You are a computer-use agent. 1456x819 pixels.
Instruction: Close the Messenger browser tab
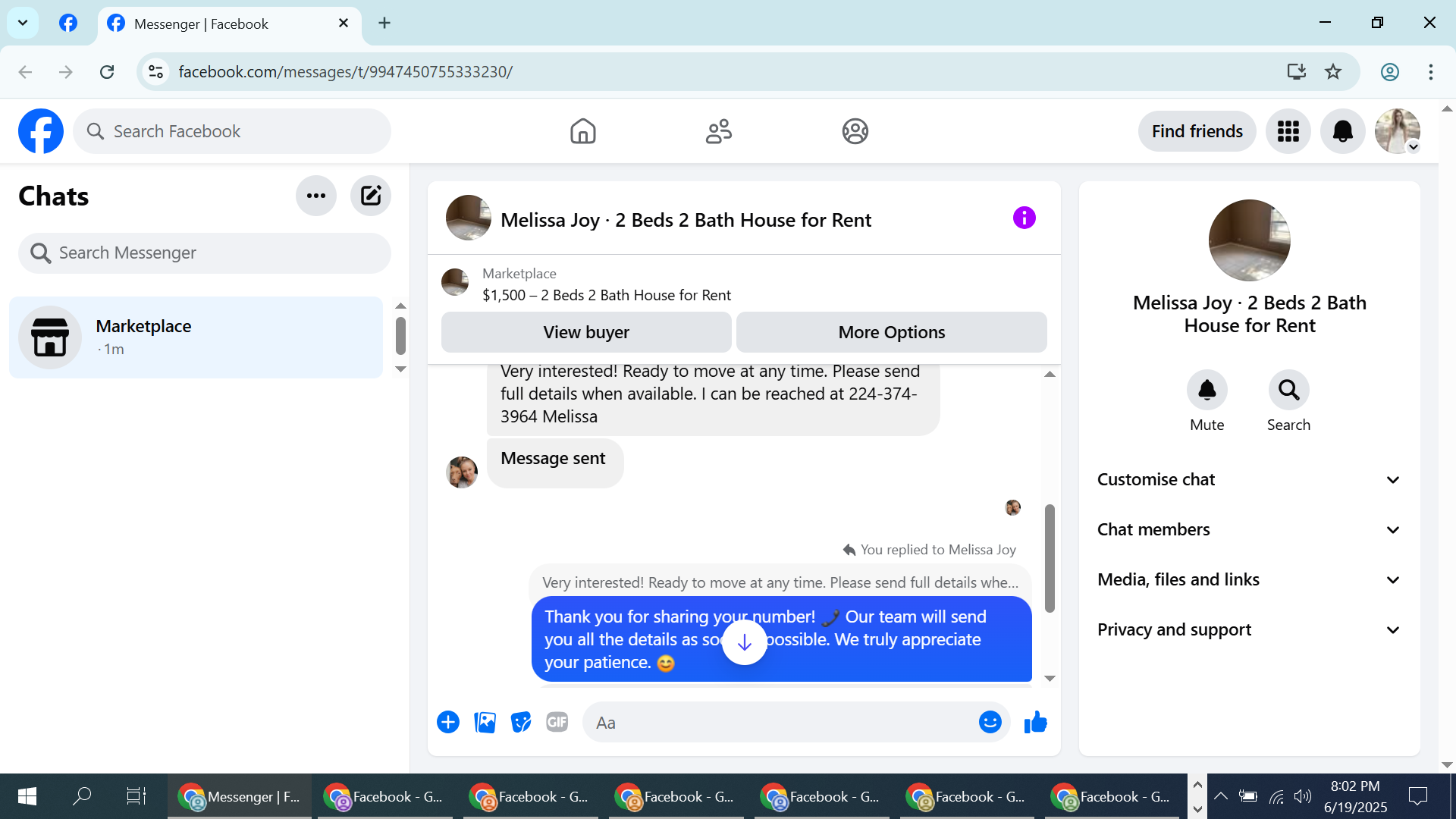[x=344, y=24]
